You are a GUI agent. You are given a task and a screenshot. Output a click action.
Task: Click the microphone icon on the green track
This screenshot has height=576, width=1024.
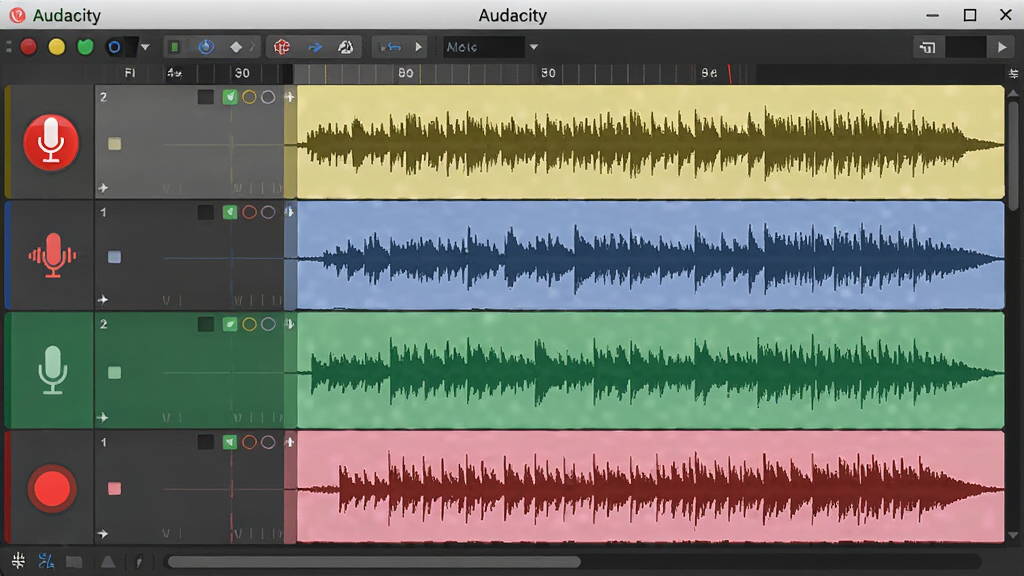[52, 370]
